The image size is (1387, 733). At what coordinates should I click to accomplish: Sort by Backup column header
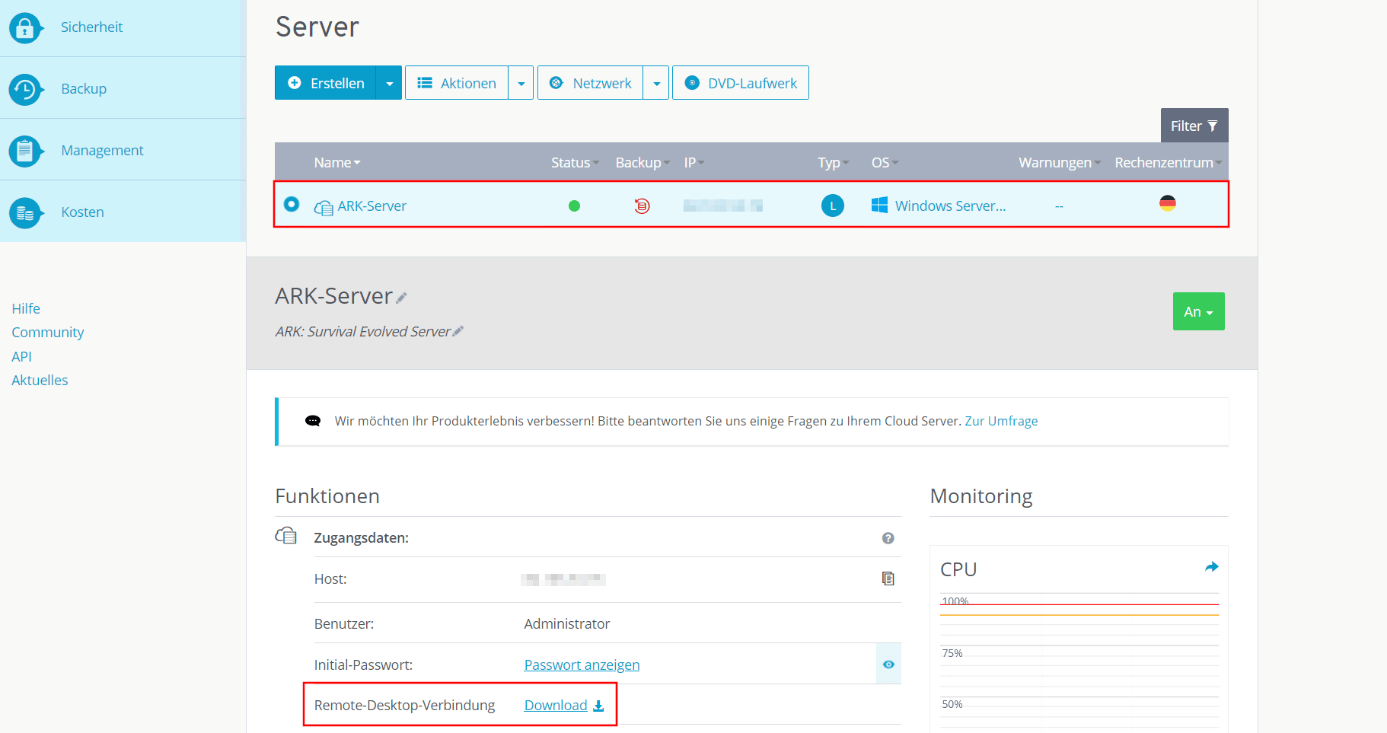(x=642, y=162)
